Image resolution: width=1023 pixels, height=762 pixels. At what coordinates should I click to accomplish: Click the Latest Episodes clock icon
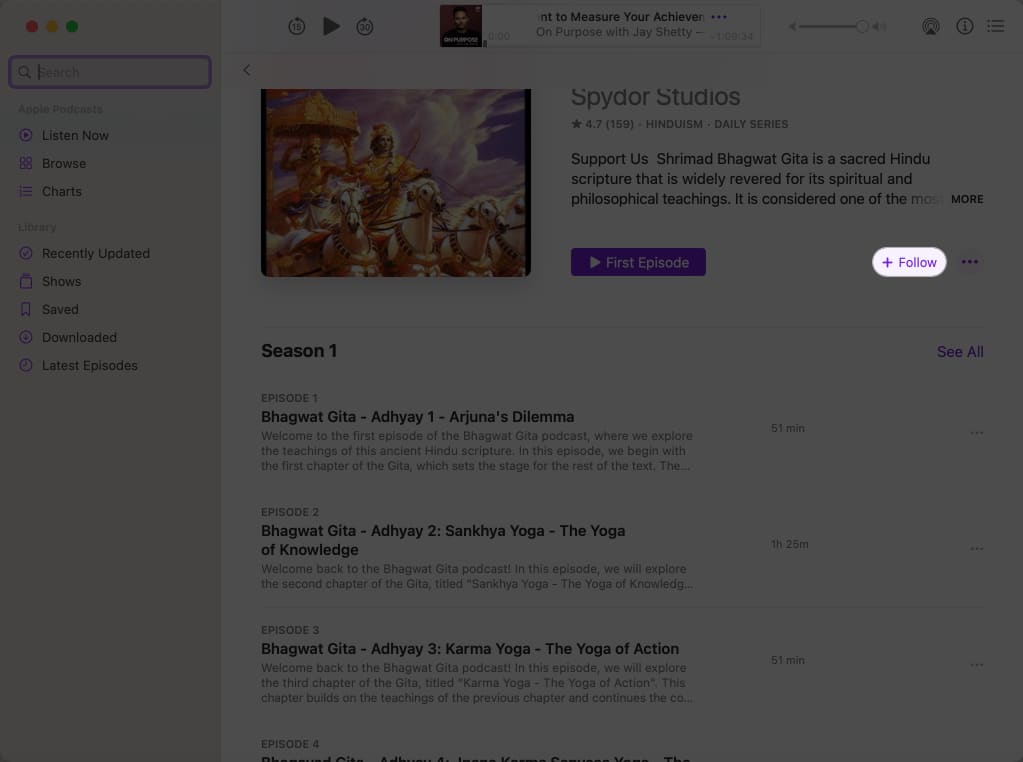(x=25, y=365)
